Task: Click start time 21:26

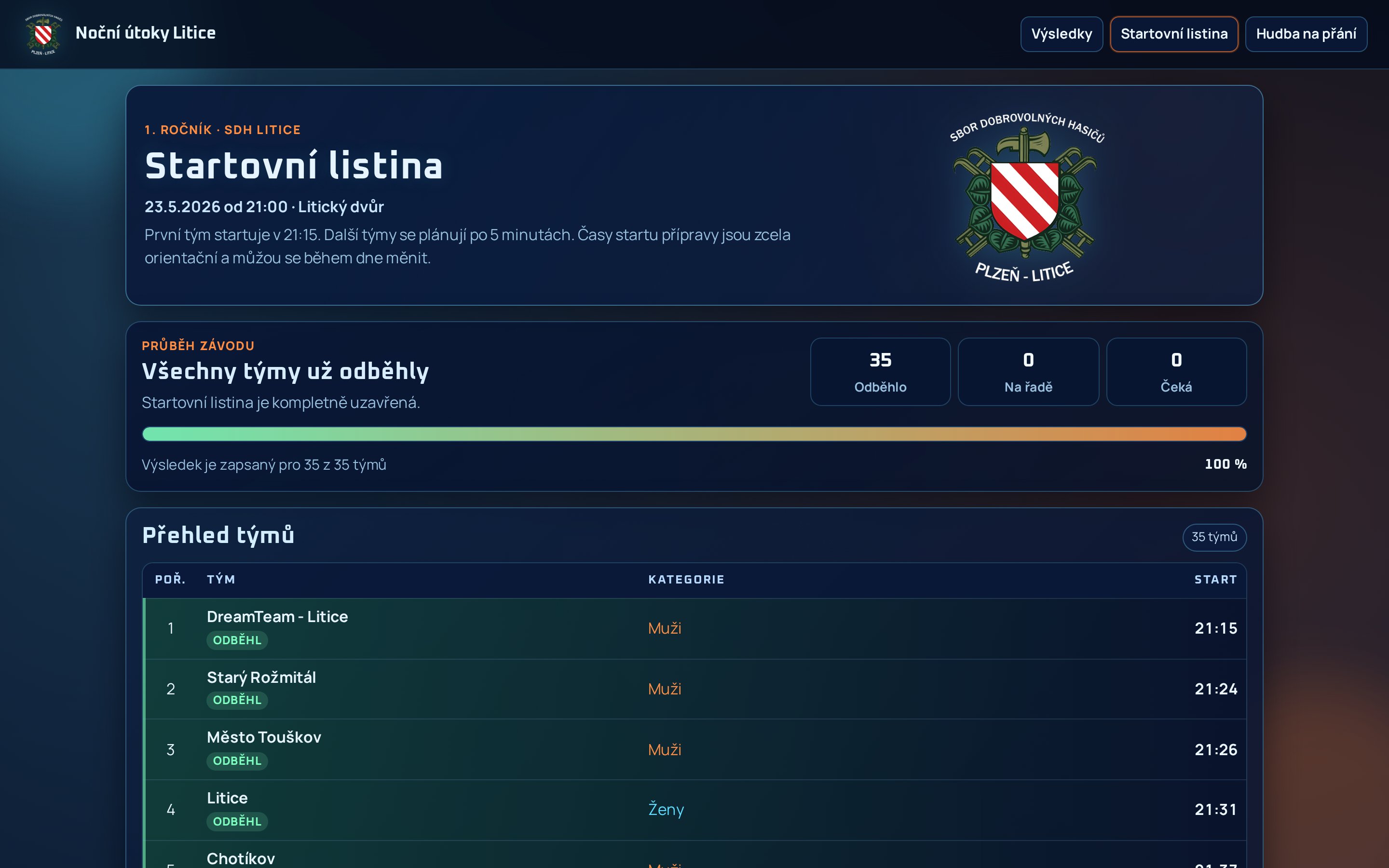Action: click(x=1216, y=750)
